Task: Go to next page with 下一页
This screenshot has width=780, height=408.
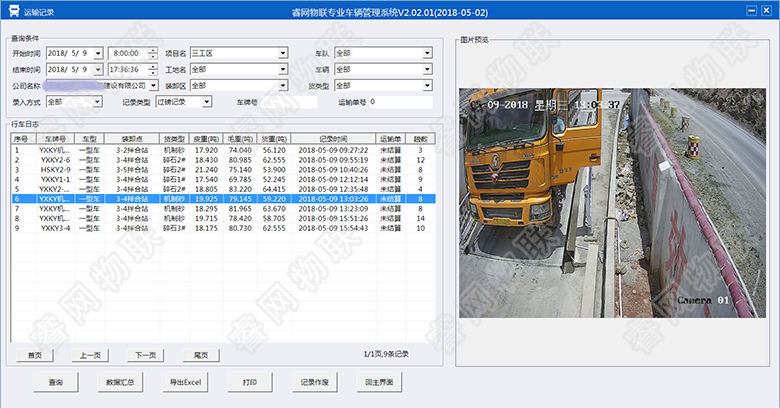Action: tap(145, 355)
